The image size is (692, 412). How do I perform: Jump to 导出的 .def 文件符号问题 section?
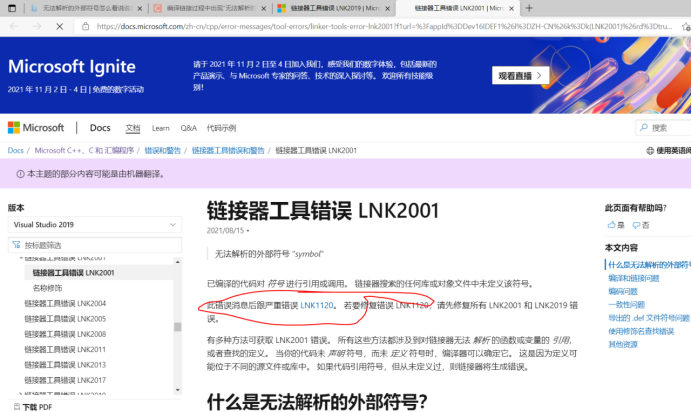[649, 318]
